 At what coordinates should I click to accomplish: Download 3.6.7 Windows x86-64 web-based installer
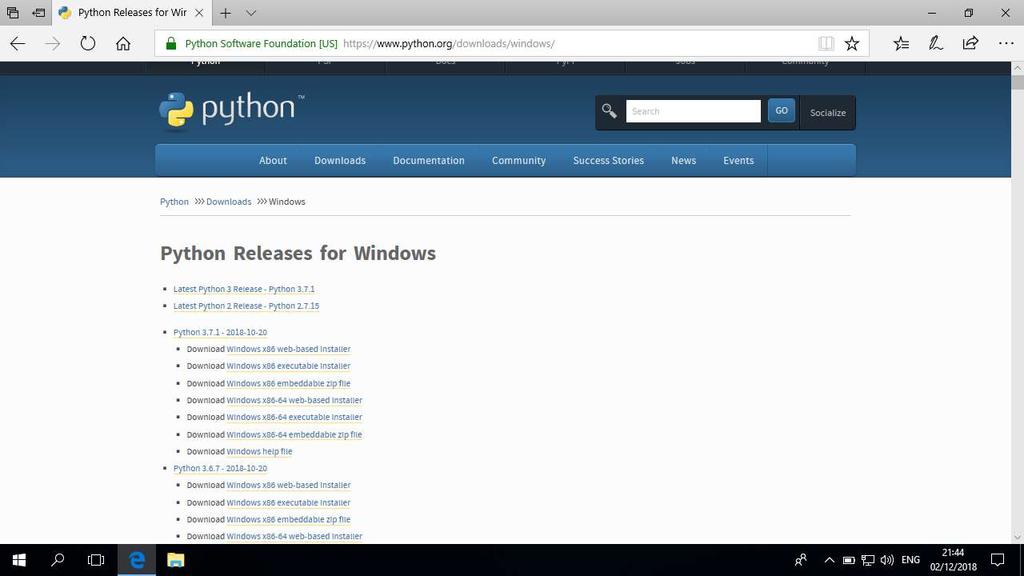[x=294, y=536]
